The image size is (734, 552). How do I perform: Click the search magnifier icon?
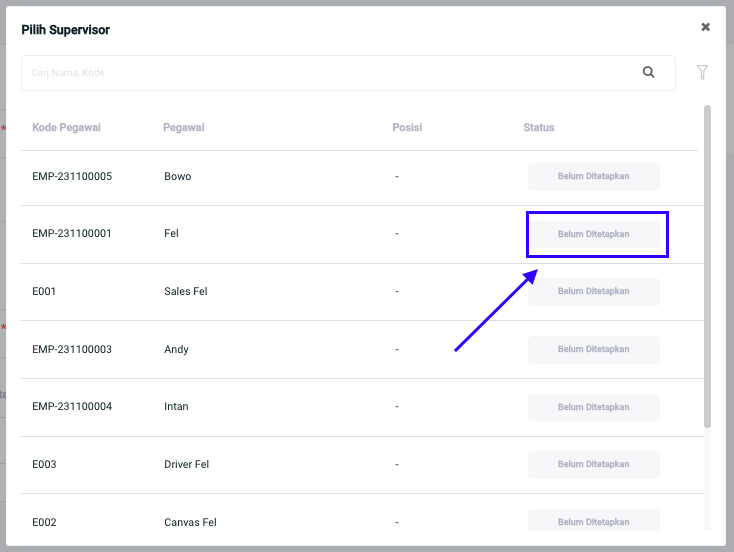tap(648, 72)
